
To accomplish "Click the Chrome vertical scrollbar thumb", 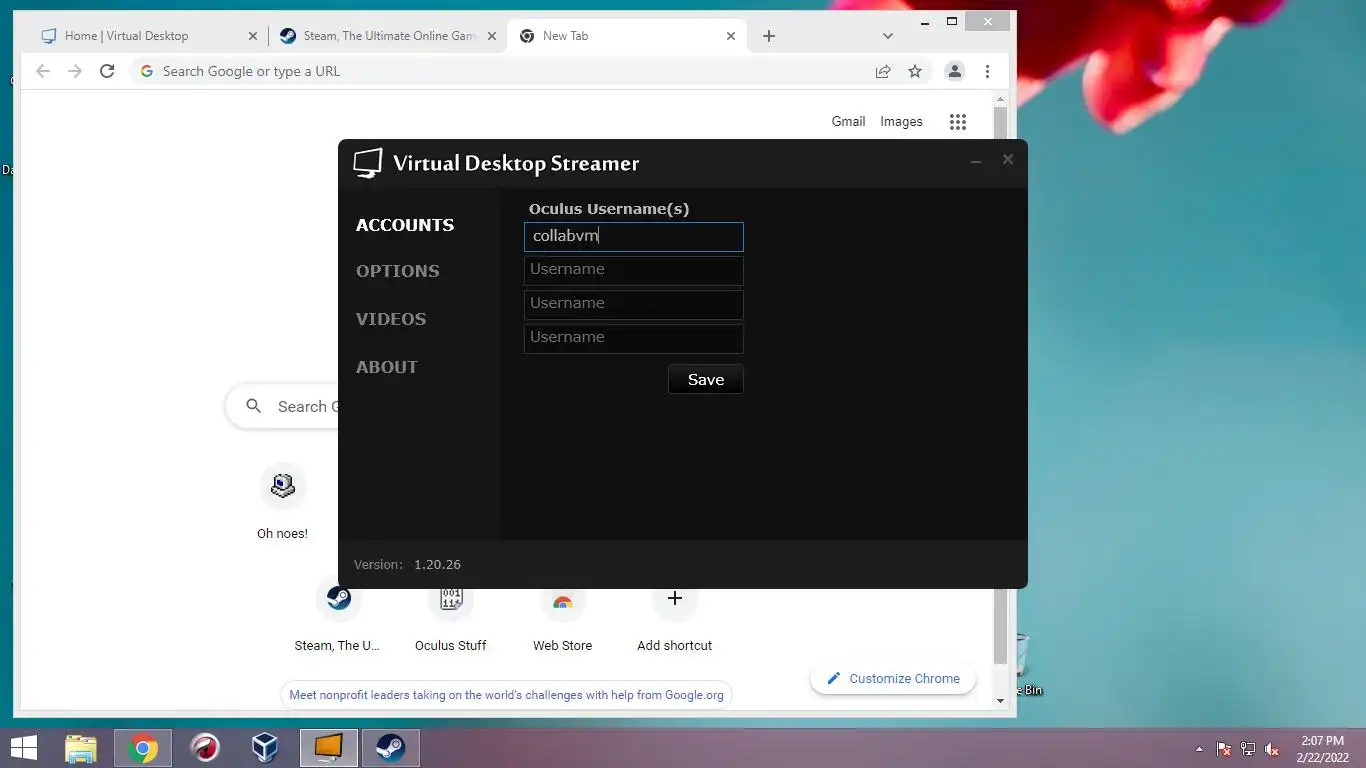I will pos(1000,385).
